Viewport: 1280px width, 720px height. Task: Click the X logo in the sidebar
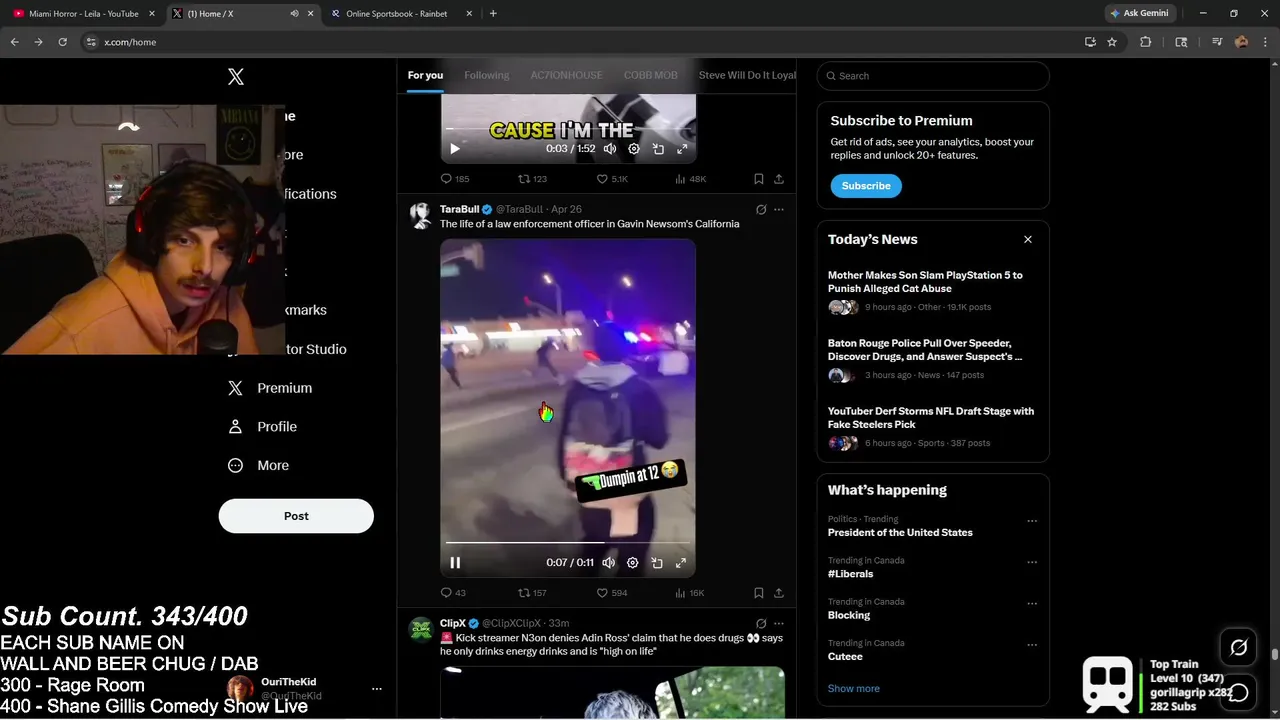pos(236,77)
